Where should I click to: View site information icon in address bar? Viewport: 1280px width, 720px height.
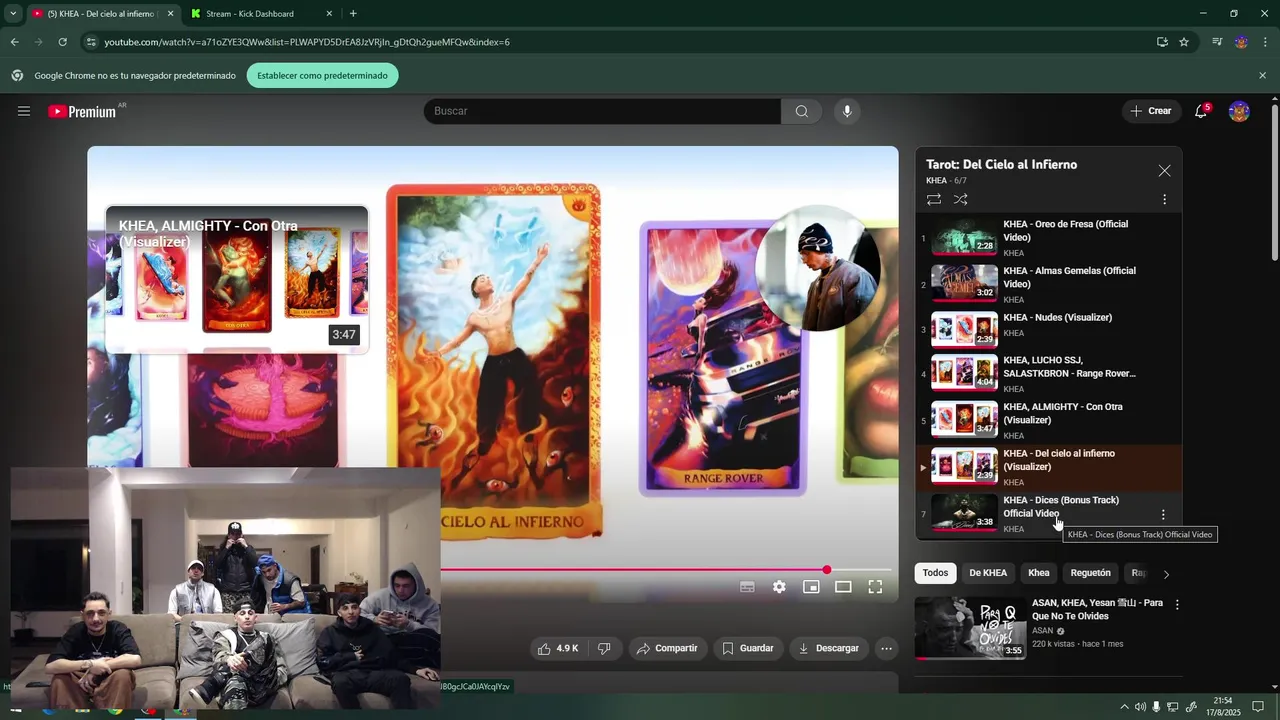coord(91,42)
